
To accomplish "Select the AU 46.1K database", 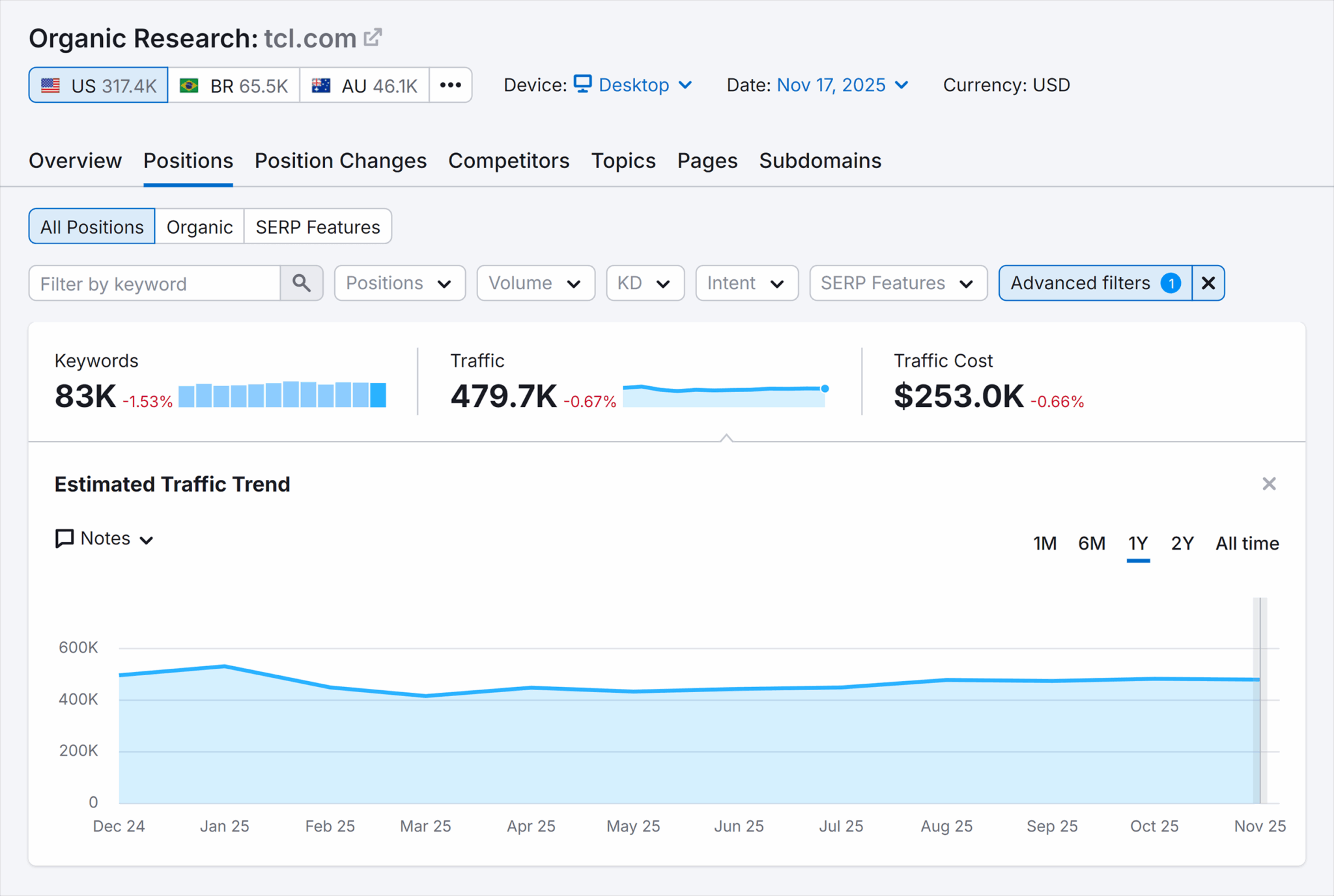I will point(364,85).
